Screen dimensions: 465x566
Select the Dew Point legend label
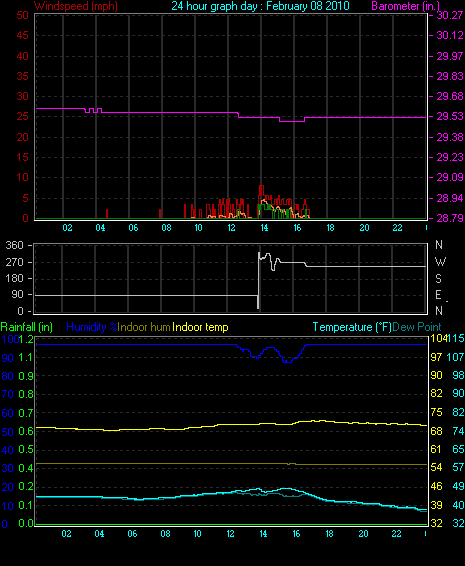[x=417, y=327]
